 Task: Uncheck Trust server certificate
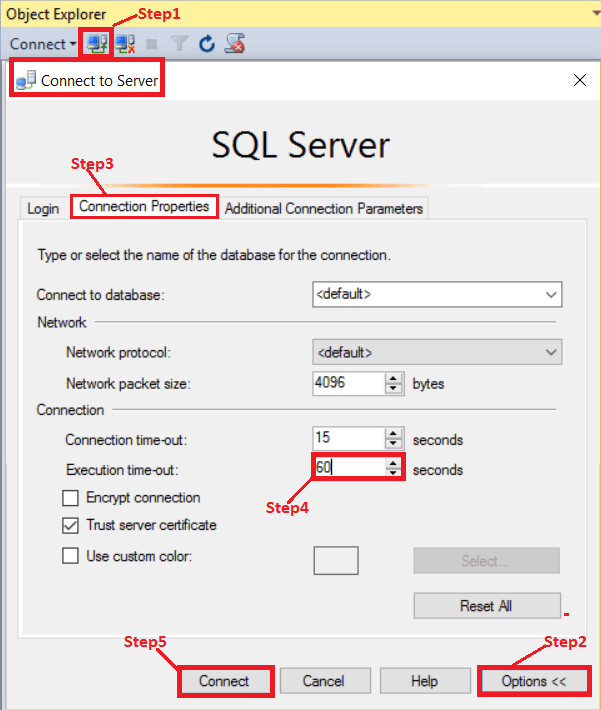(x=70, y=526)
